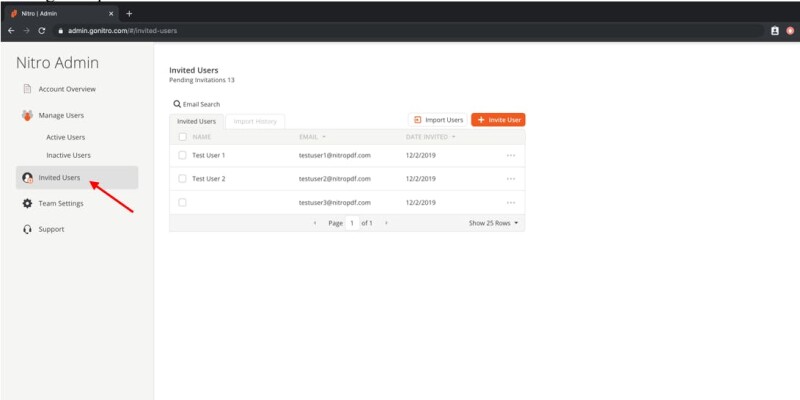800x400 pixels.
Task: Click the Nitro Admin title
Action: coord(58,63)
